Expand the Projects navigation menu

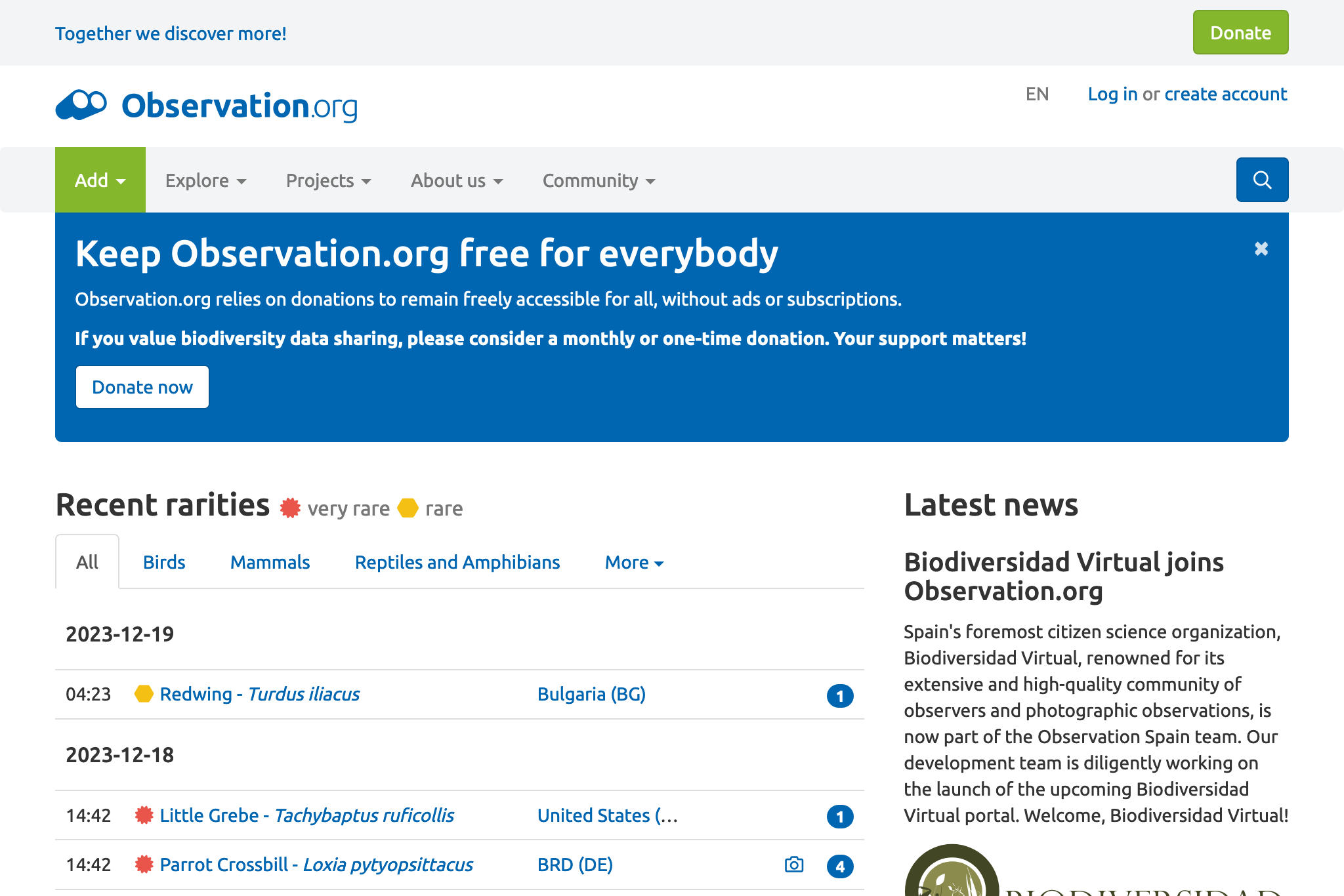point(328,180)
